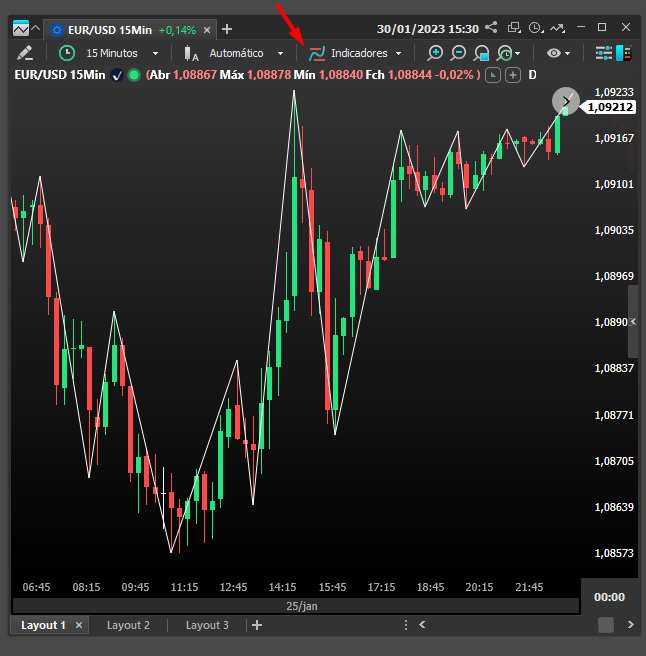646x656 pixels.
Task: Toggle the green status dot by EUR/USD
Action: (x=134, y=75)
